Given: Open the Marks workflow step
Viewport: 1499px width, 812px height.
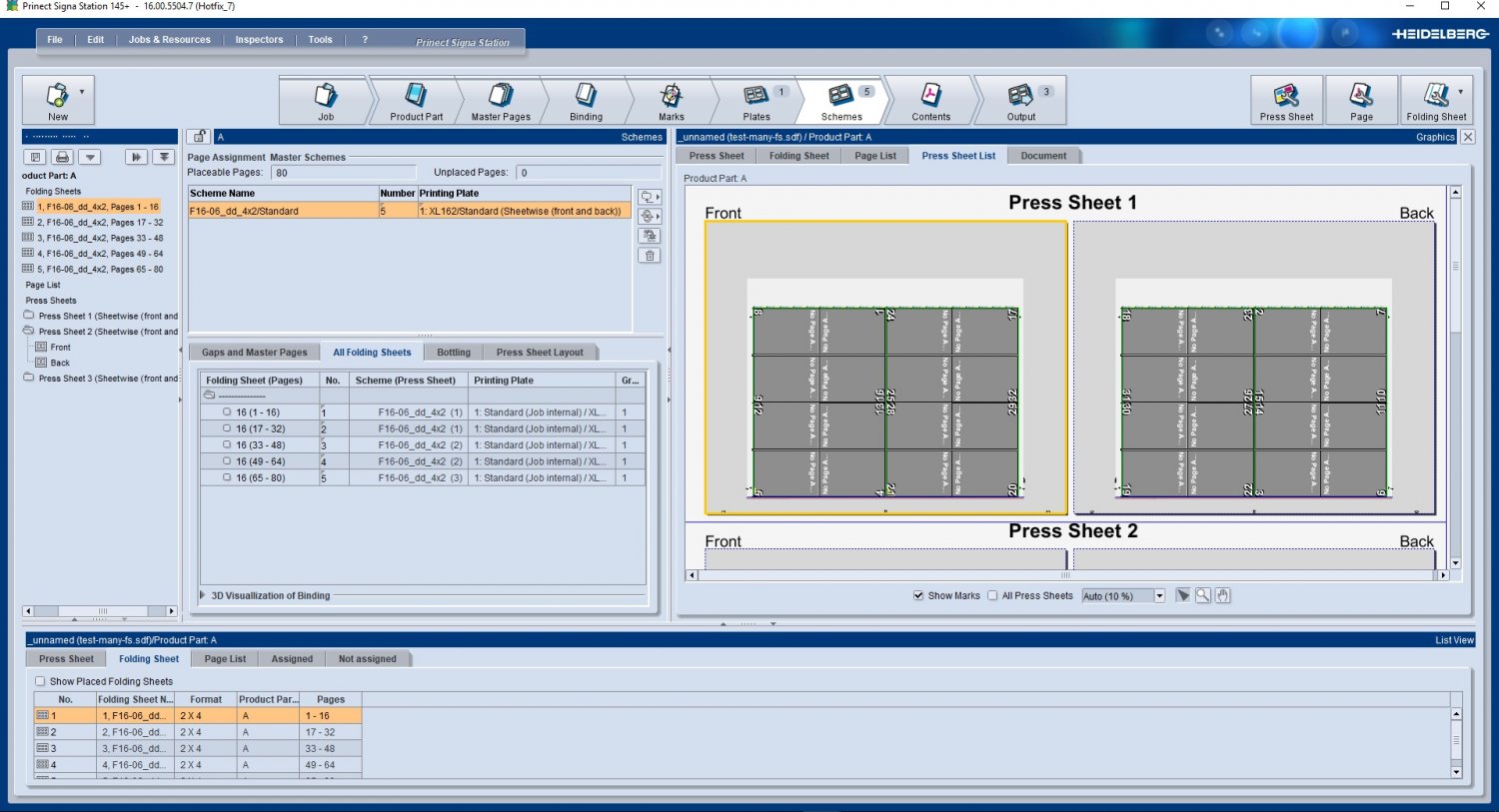Looking at the screenshot, I should point(672,101).
